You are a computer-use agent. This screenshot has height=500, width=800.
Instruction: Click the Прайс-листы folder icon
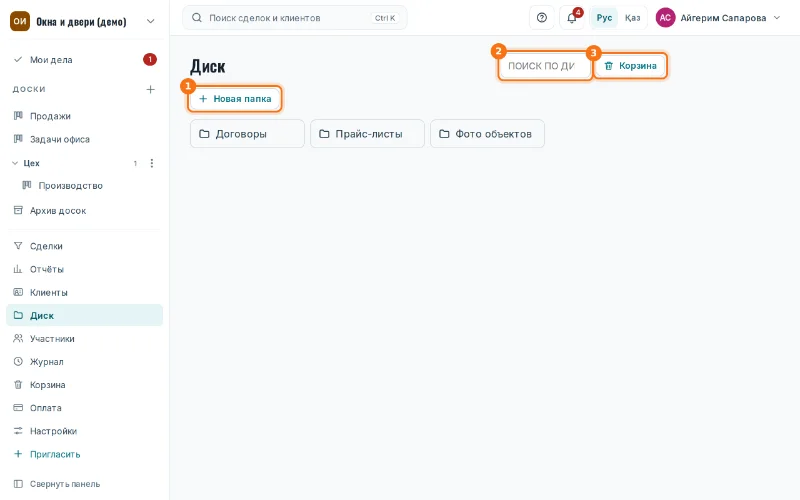[324, 134]
